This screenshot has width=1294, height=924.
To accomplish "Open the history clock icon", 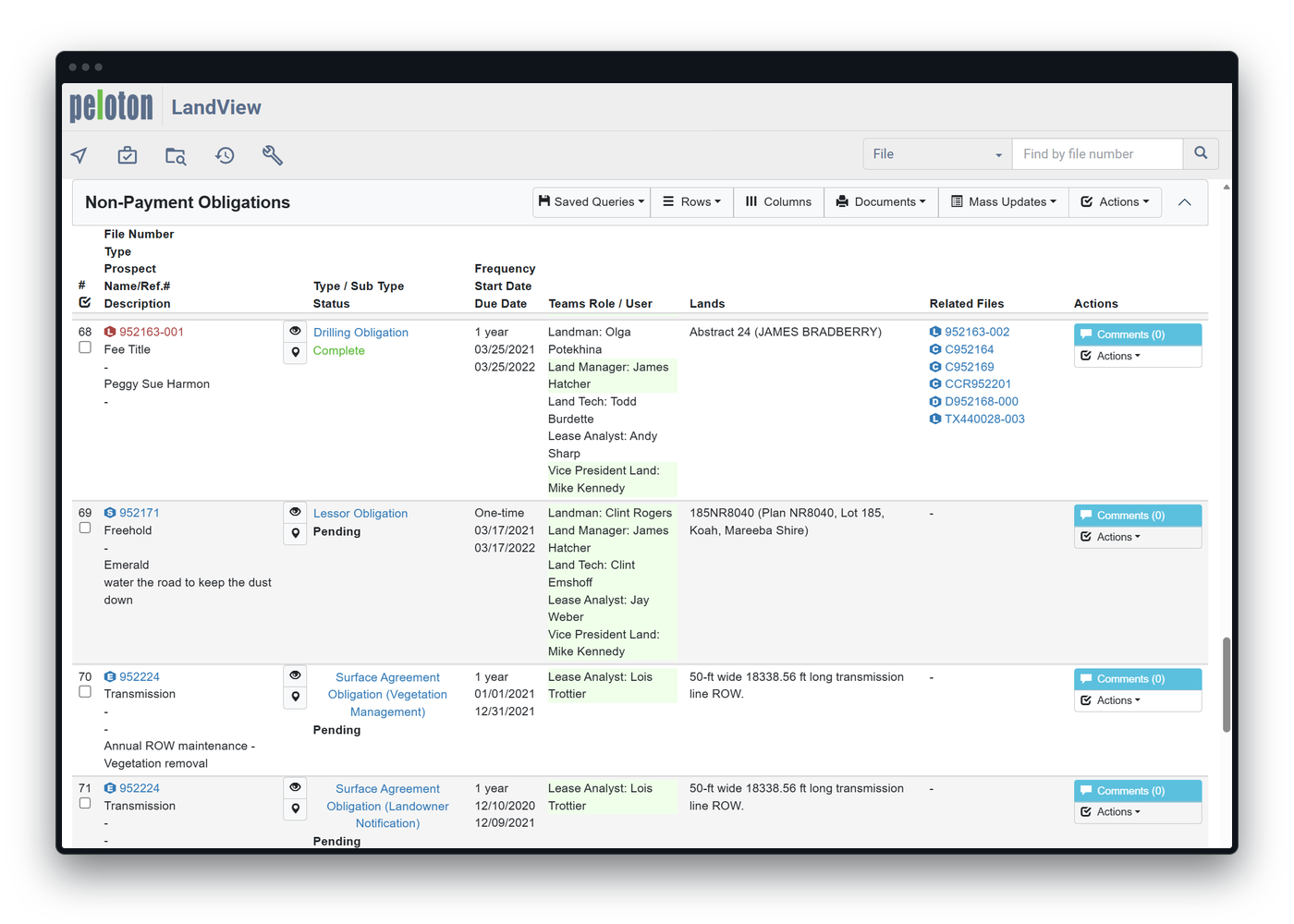I will [225, 155].
